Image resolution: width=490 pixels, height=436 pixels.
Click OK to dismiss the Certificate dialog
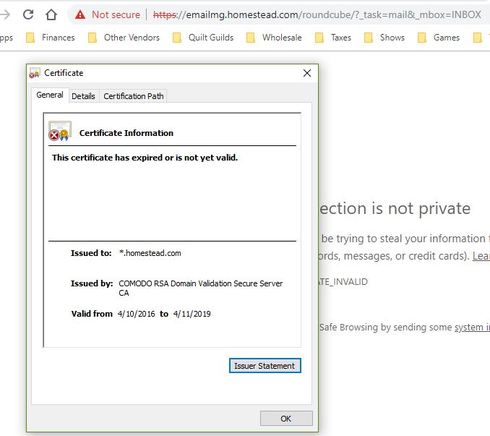286,418
